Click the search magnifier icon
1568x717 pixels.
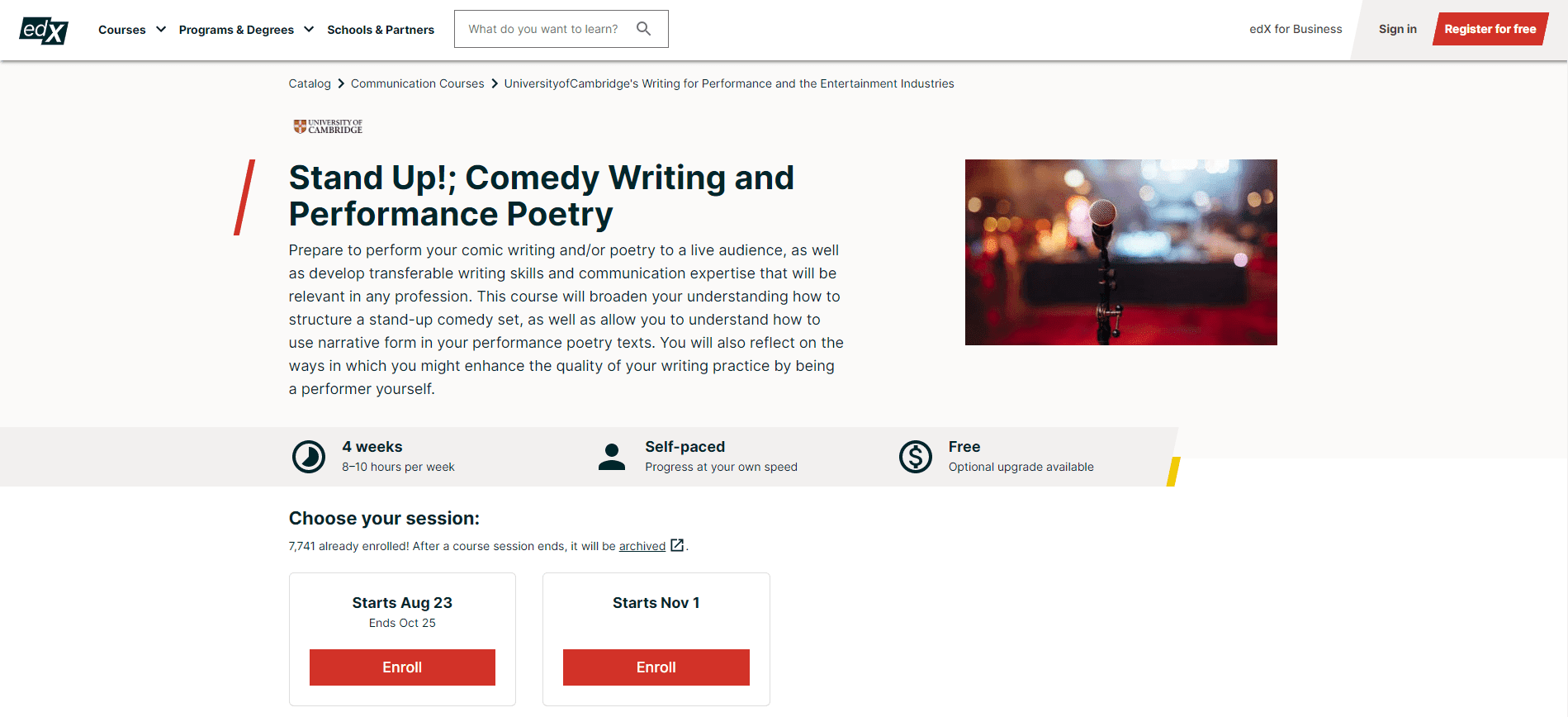point(644,28)
